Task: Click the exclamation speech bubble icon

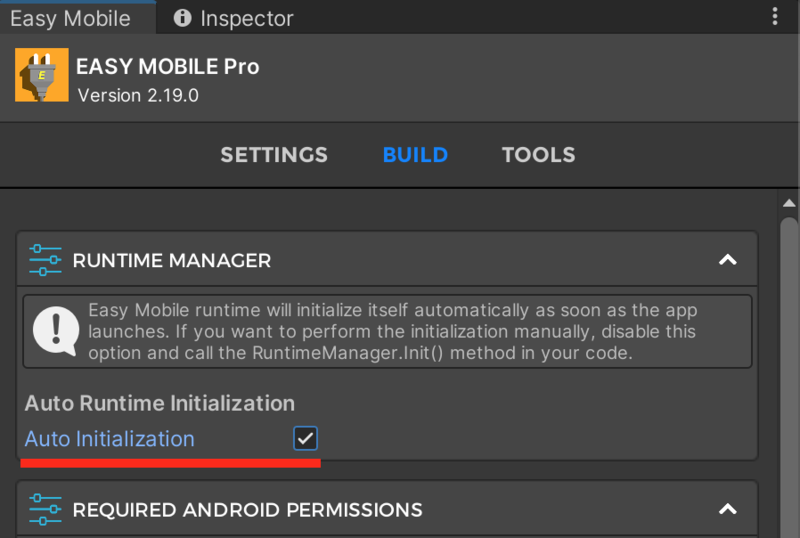Action: tap(56, 331)
